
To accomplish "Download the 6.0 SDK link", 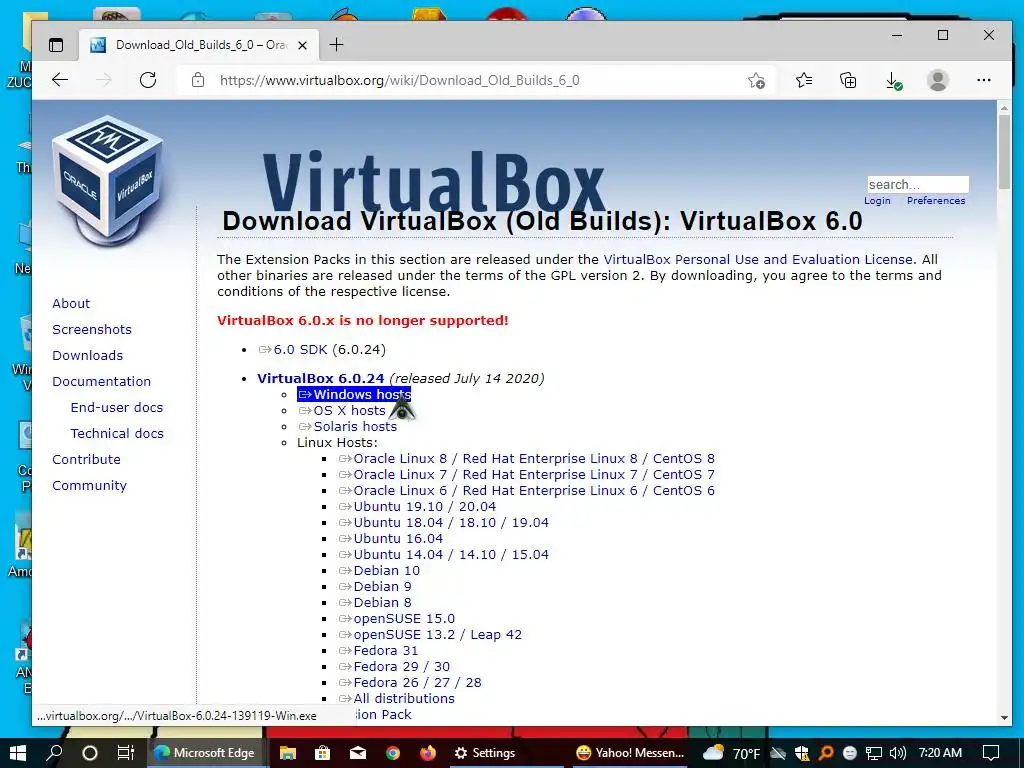I will (x=300, y=349).
